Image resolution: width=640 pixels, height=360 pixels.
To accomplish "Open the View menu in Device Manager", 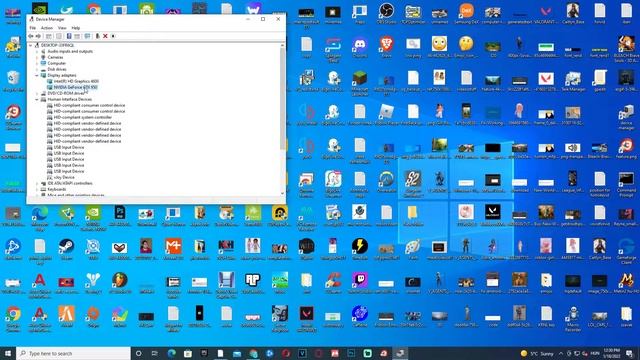I will (62, 28).
